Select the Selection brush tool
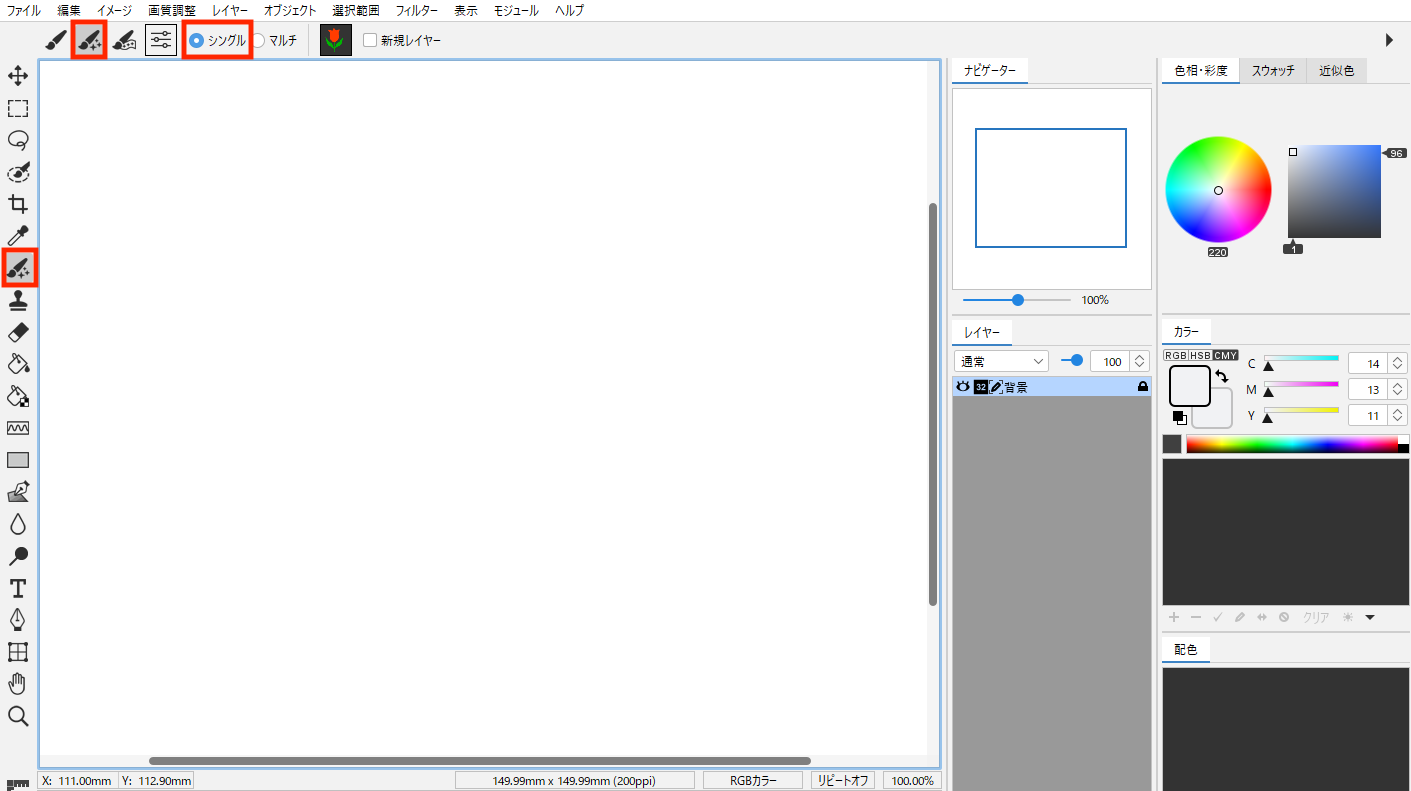Image resolution: width=1411 pixels, height=791 pixels. [18, 172]
